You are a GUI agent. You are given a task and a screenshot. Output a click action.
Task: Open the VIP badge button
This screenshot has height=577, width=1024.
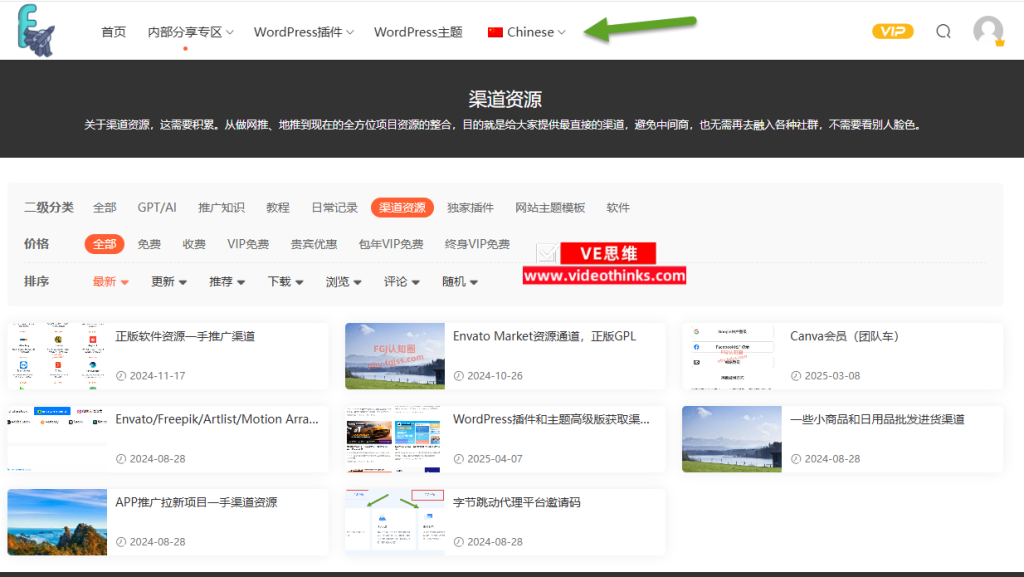(892, 31)
